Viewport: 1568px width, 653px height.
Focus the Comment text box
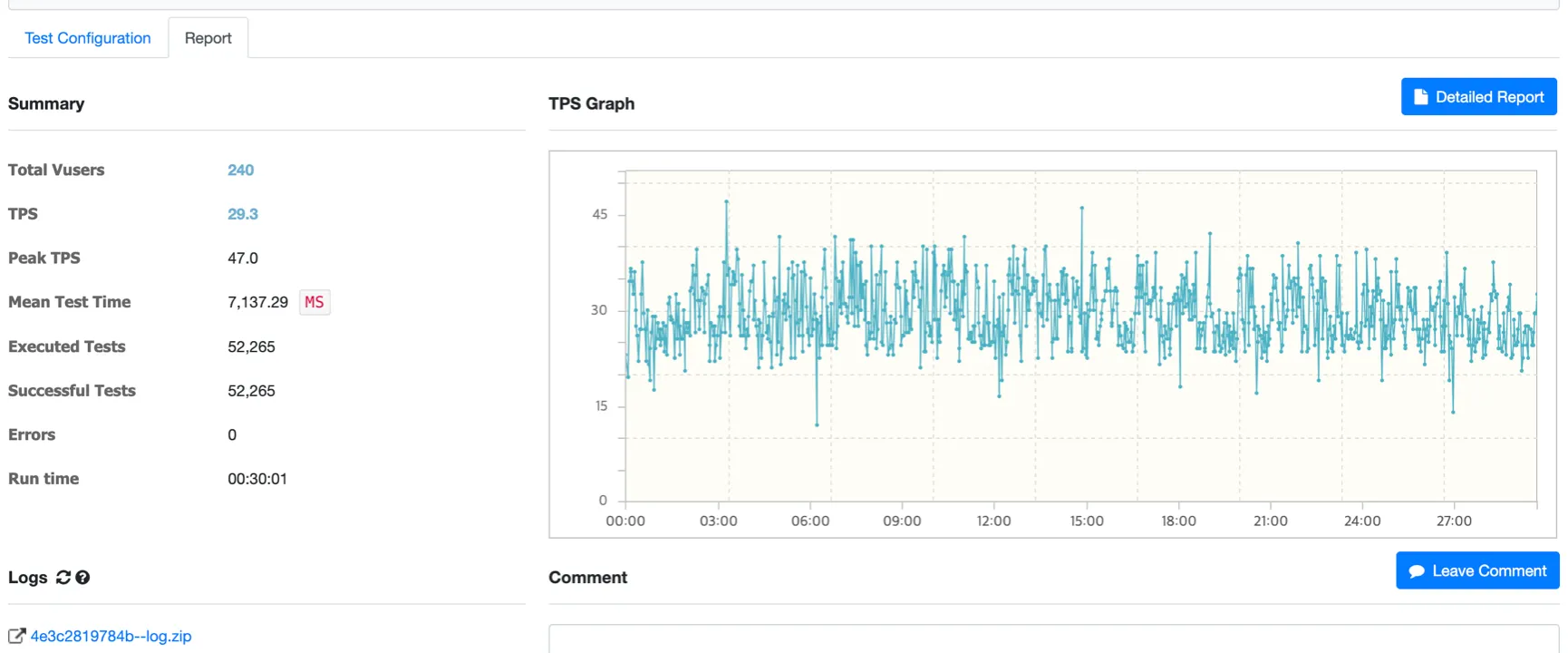tap(1053, 638)
